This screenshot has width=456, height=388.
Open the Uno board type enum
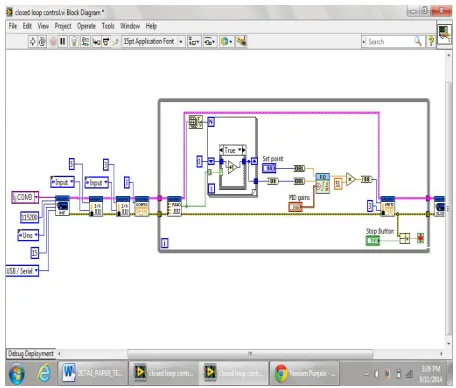[28, 235]
